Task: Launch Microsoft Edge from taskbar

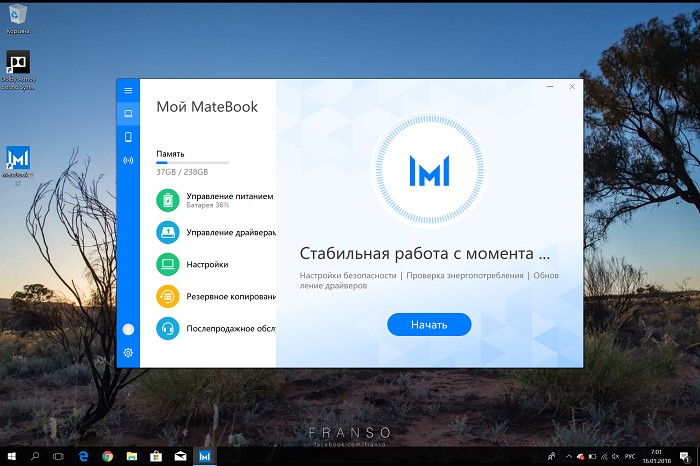Action: pyautogui.click(x=83, y=456)
